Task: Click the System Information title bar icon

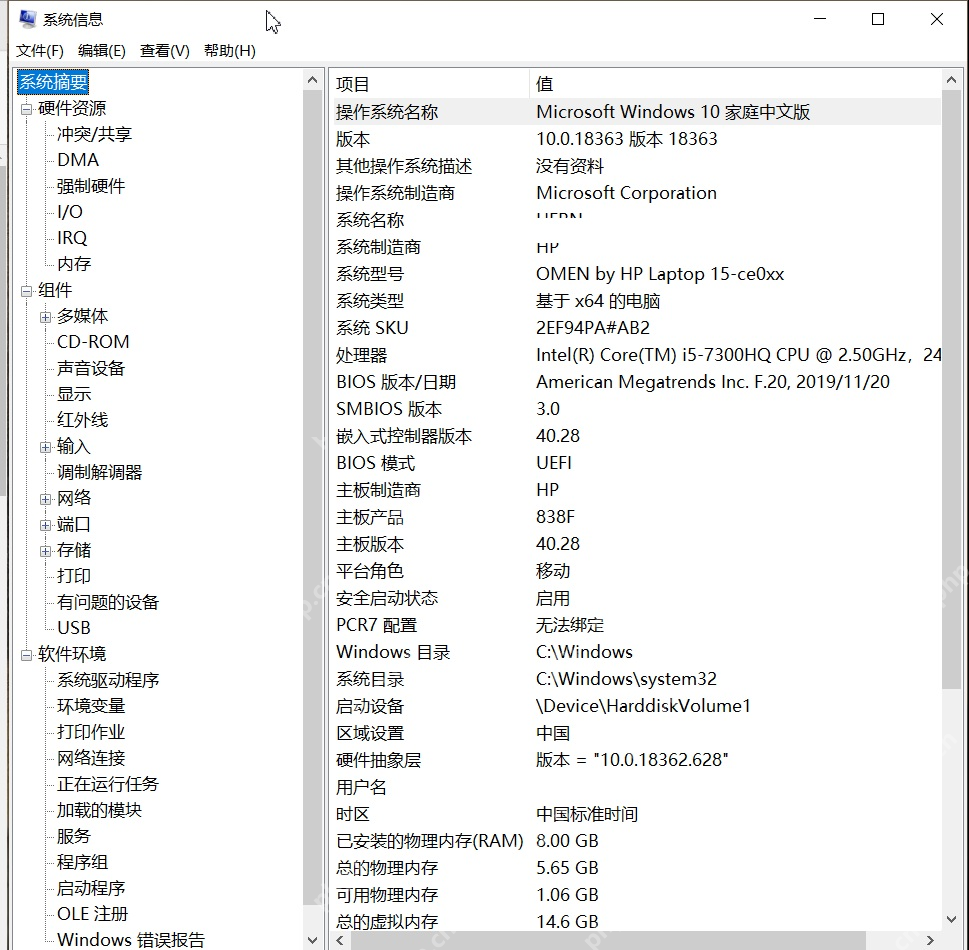Action: point(27,19)
